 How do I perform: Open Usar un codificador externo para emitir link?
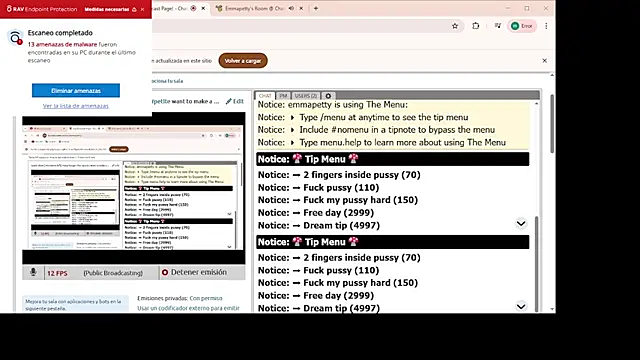pyautogui.click(x=189, y=308)
